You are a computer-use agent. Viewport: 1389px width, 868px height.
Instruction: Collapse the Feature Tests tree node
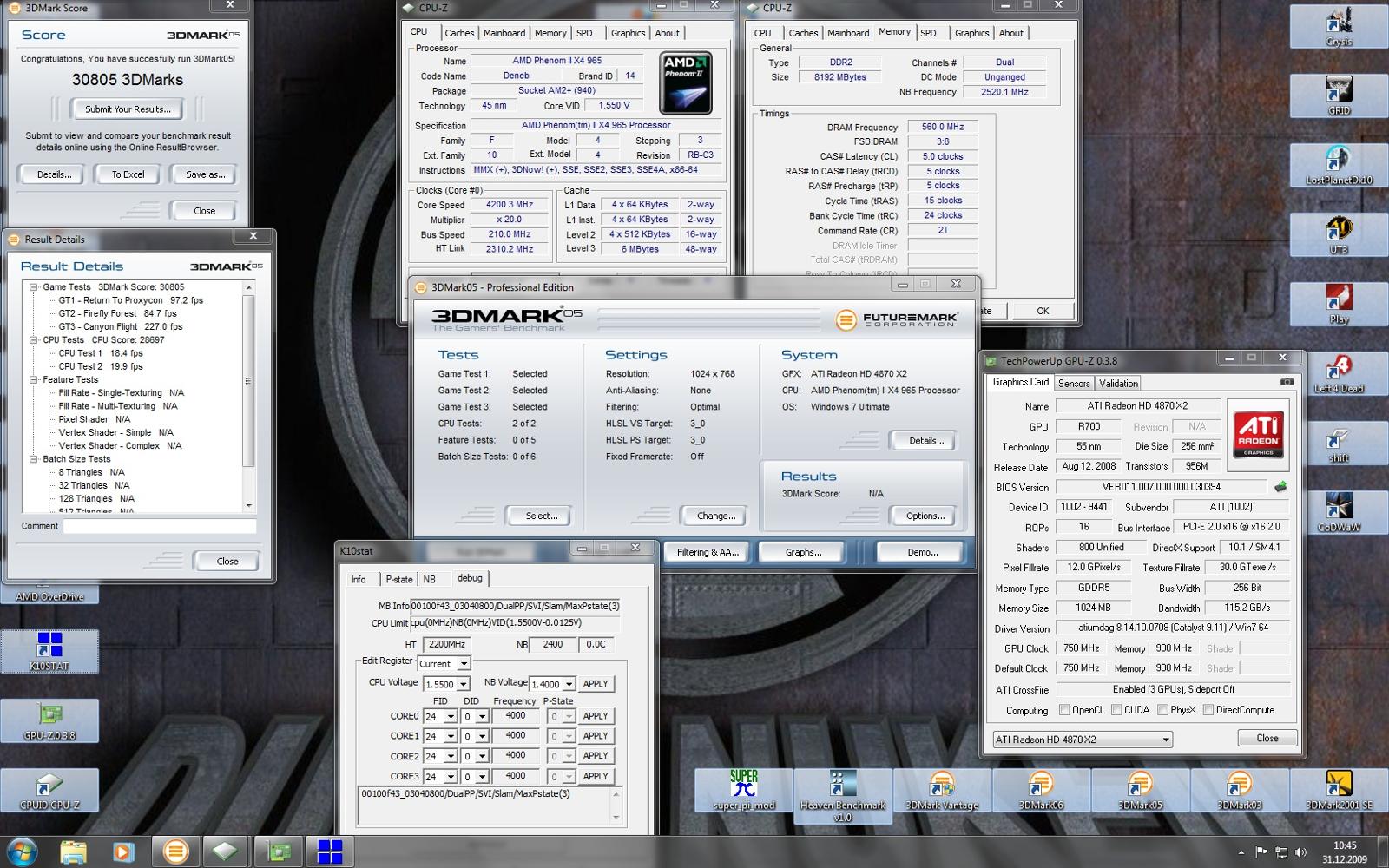(x=33, y=380)
